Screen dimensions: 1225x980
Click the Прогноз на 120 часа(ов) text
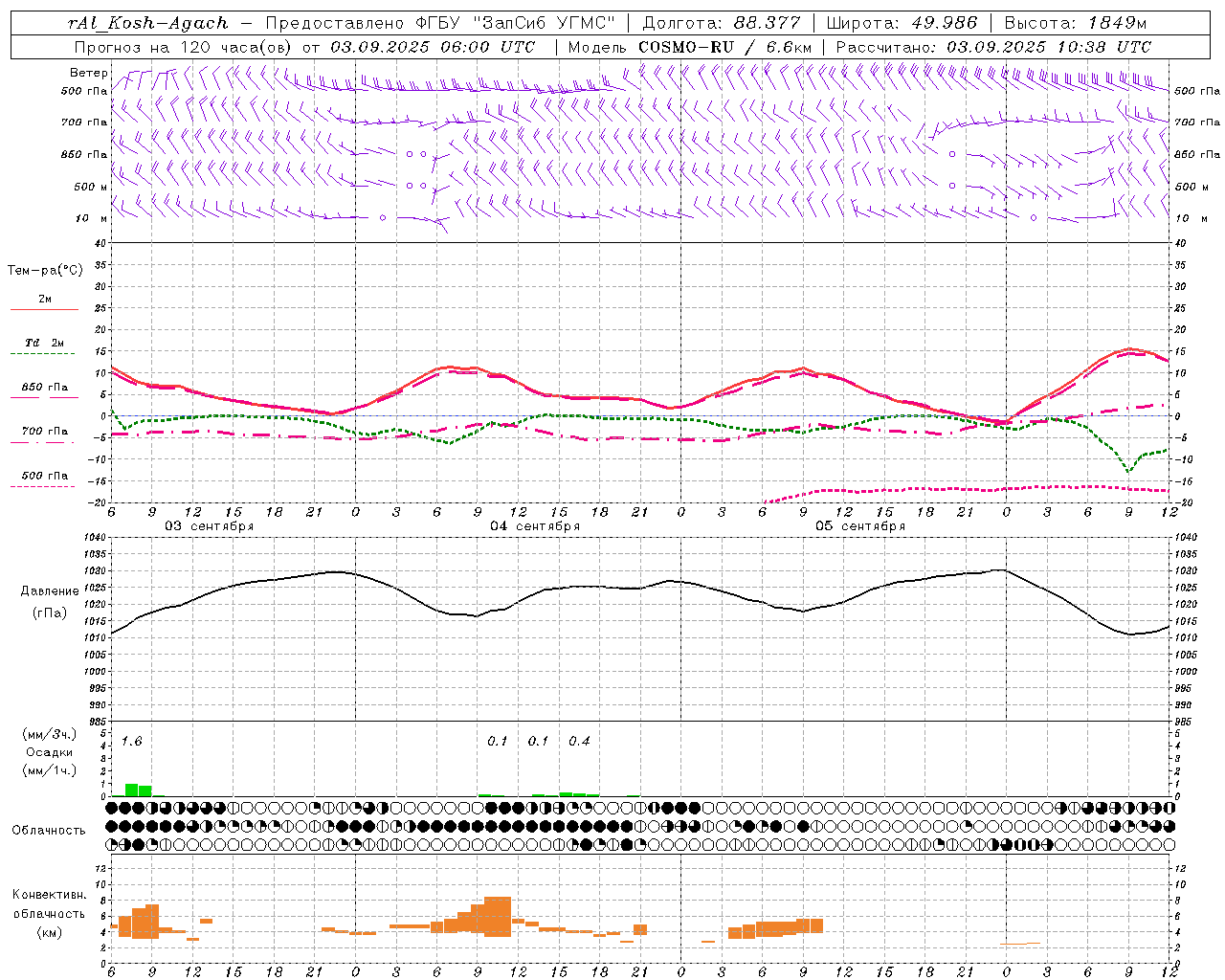click(x=185, y=47)
